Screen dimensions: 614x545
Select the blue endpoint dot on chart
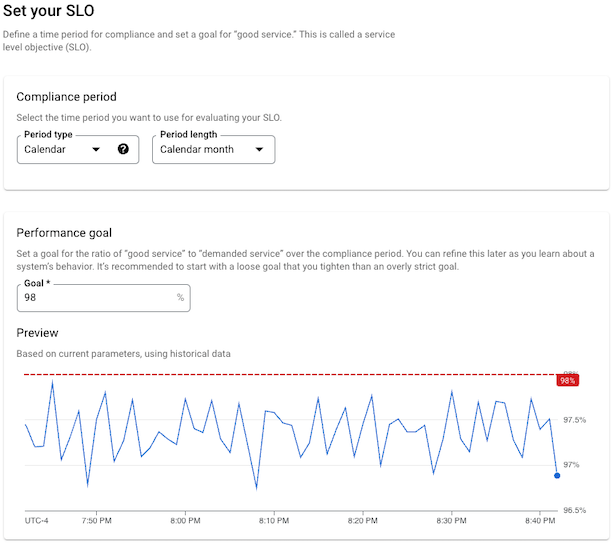coord(557,475)
